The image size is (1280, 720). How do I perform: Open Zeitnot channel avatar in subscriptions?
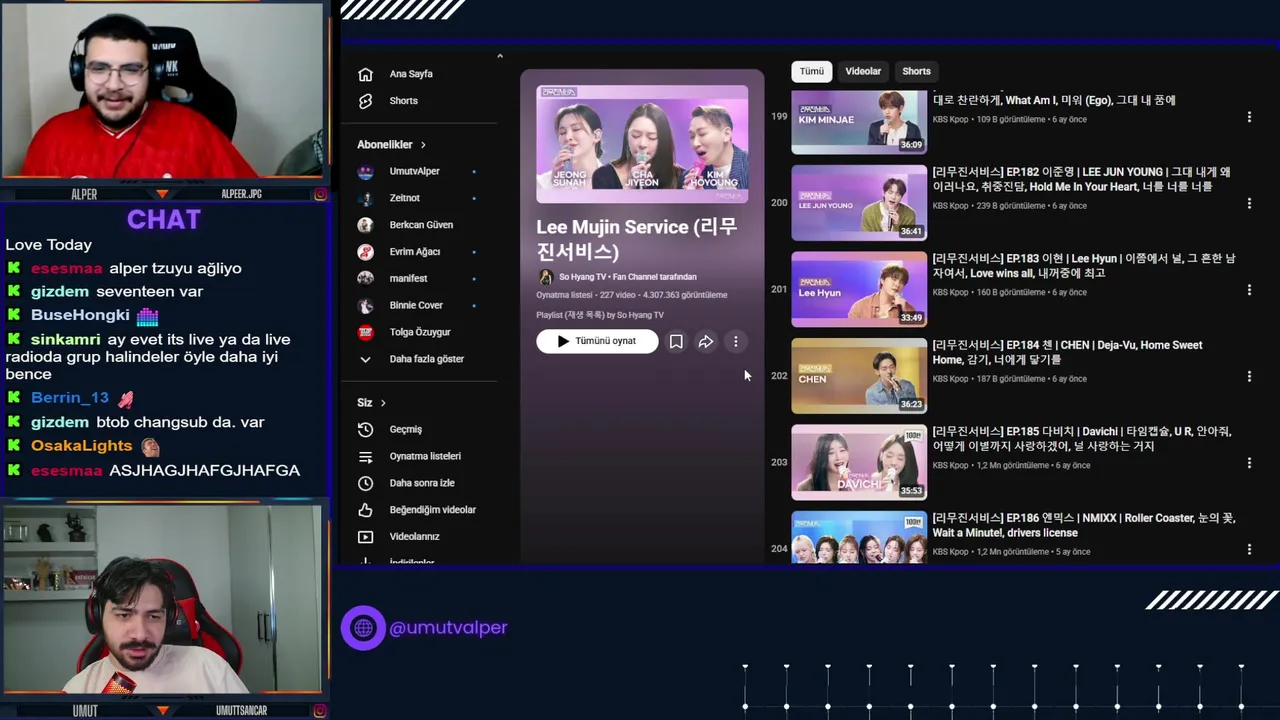365,198
